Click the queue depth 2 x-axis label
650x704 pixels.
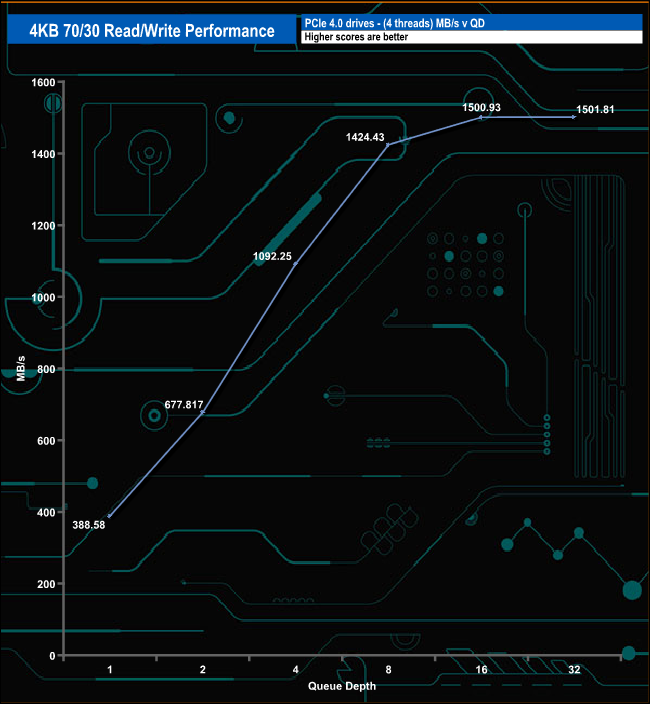[202, 670]
